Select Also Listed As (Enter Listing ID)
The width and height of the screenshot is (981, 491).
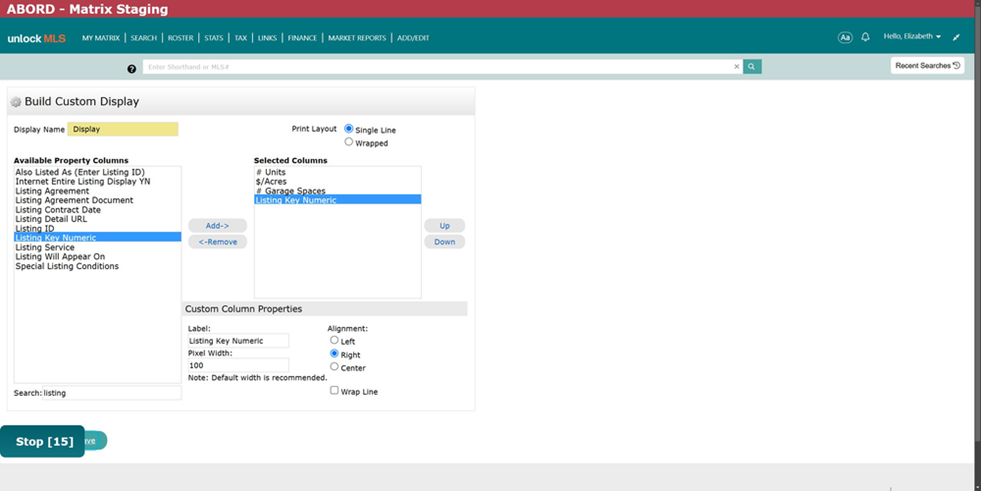[x=98, y=172]
